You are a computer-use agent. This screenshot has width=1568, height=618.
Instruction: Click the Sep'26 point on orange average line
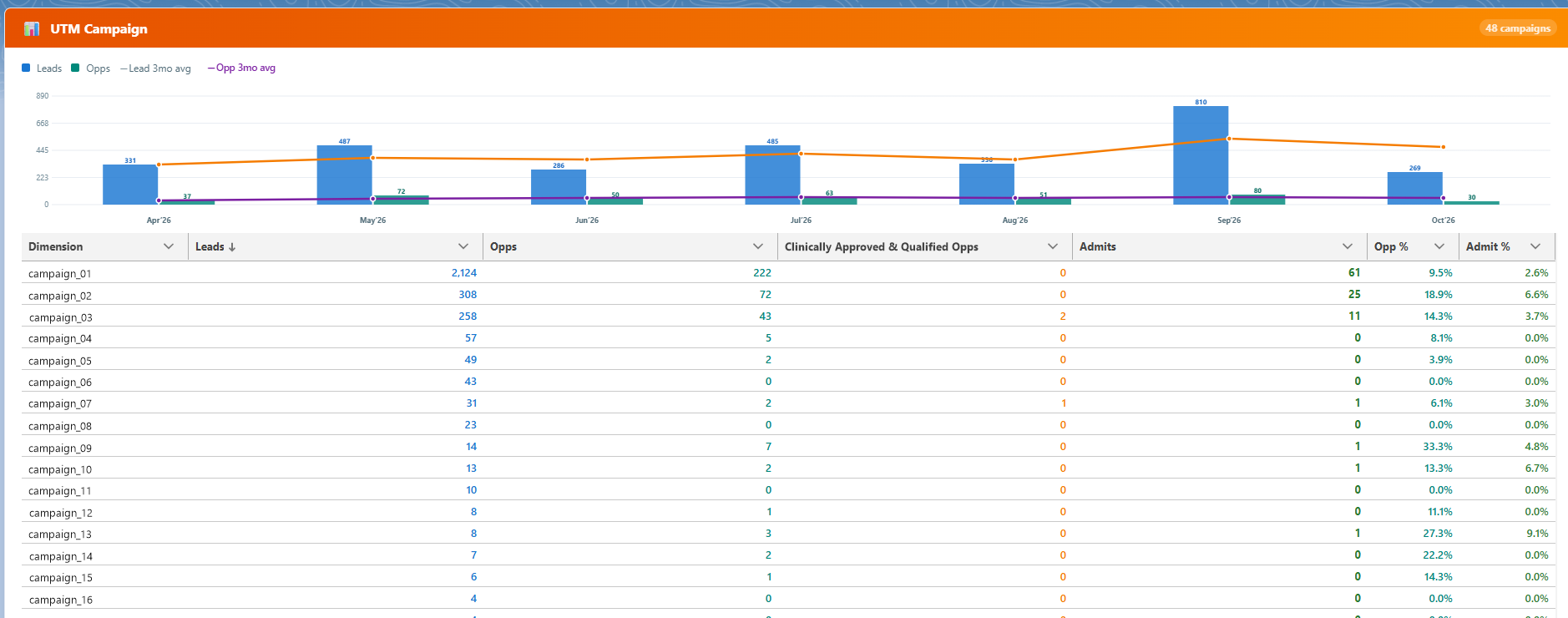[x=1229, y=139]
